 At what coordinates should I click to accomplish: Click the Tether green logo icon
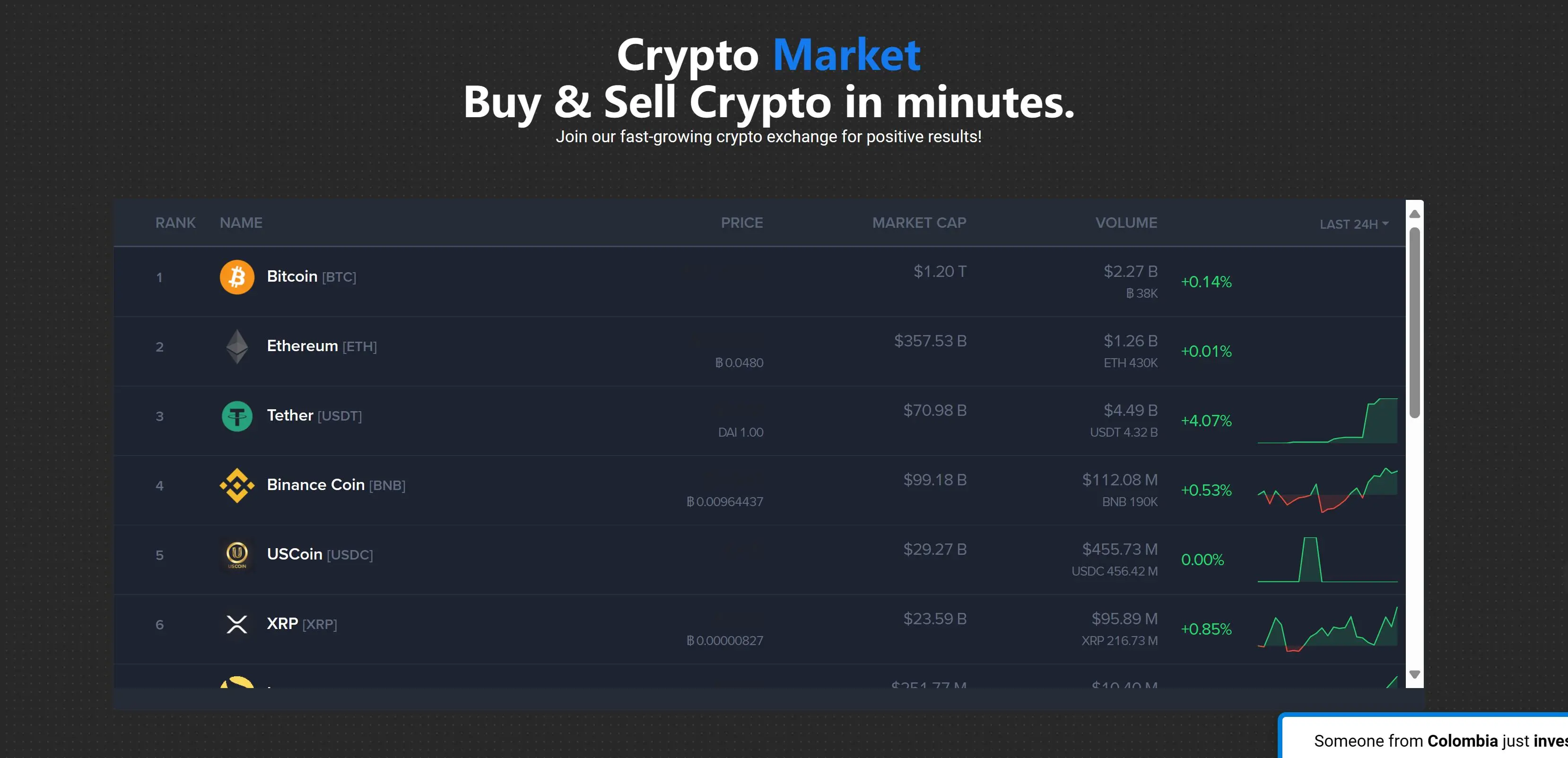tap(237, 416)
